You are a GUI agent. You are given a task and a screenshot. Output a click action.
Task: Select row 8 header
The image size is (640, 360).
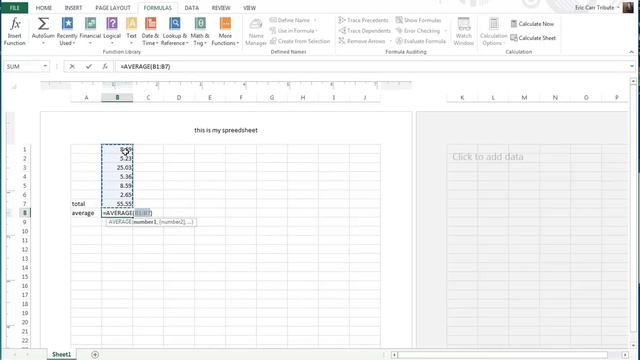point(24,213)
